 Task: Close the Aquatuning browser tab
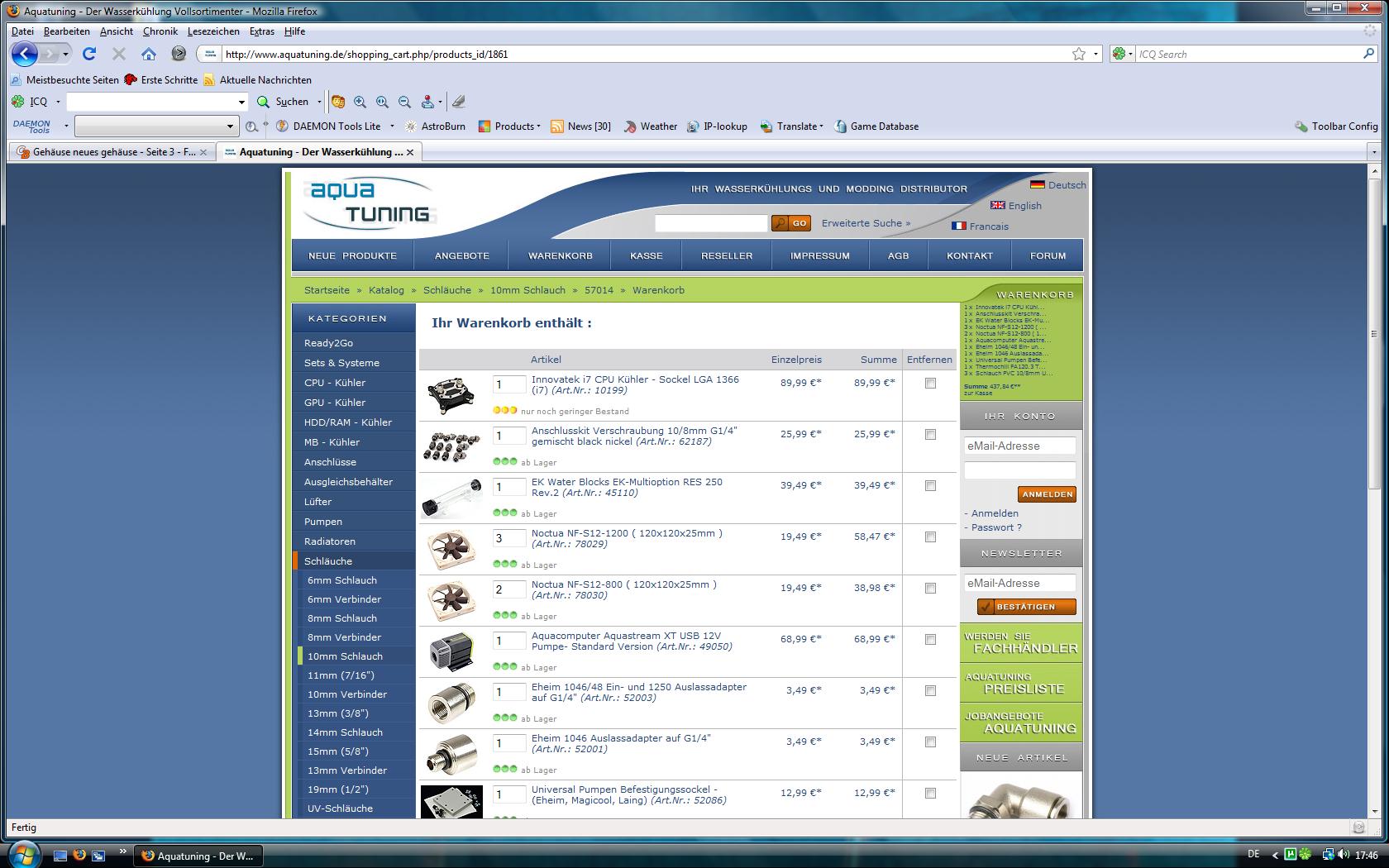pyautogui.click(x=410, y=152)
